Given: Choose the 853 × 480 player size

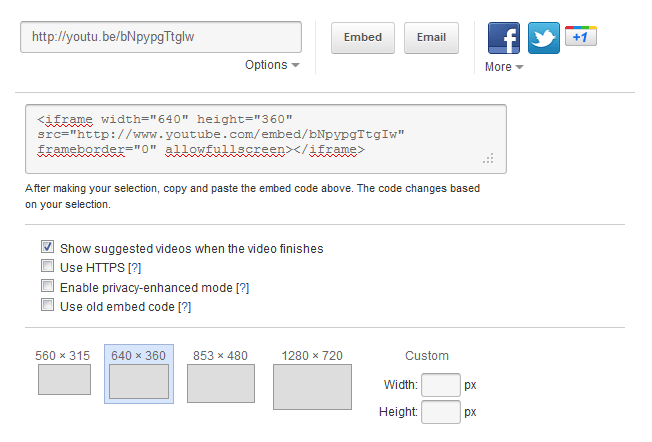Looking at the screenshot, I should (x=220, y=384).
